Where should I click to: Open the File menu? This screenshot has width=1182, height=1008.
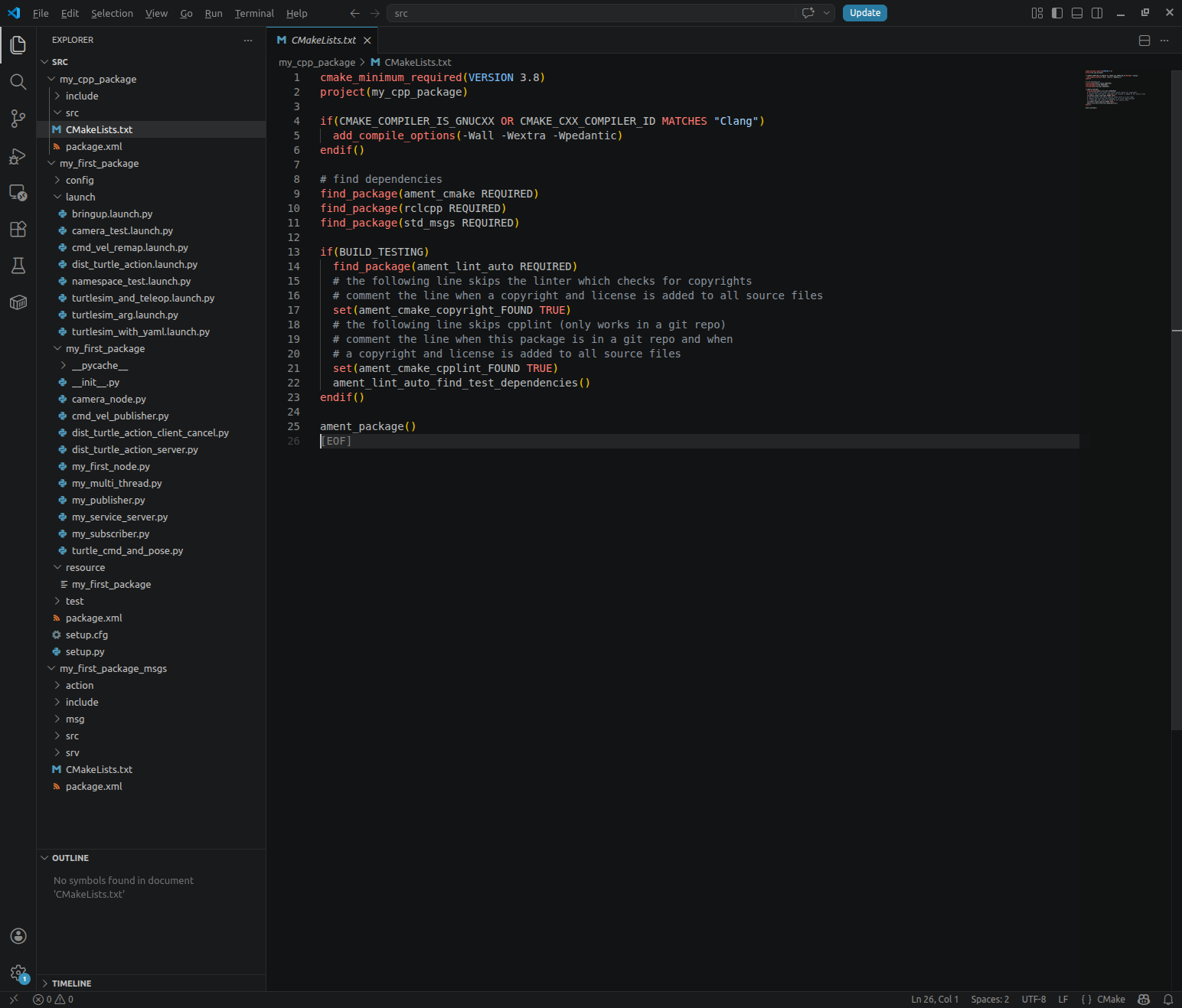click(41, 13)
